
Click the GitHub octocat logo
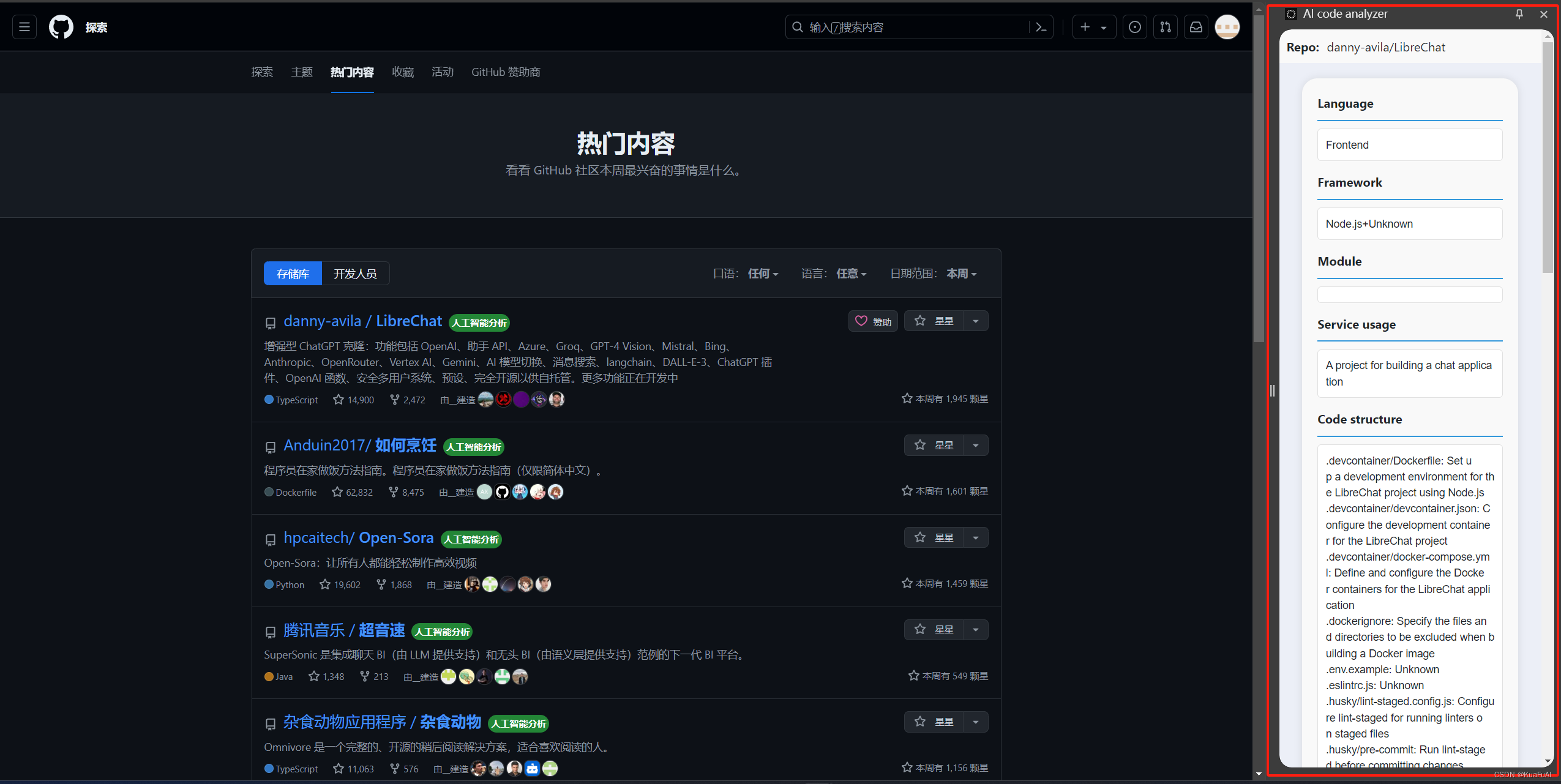pos(61,27)
